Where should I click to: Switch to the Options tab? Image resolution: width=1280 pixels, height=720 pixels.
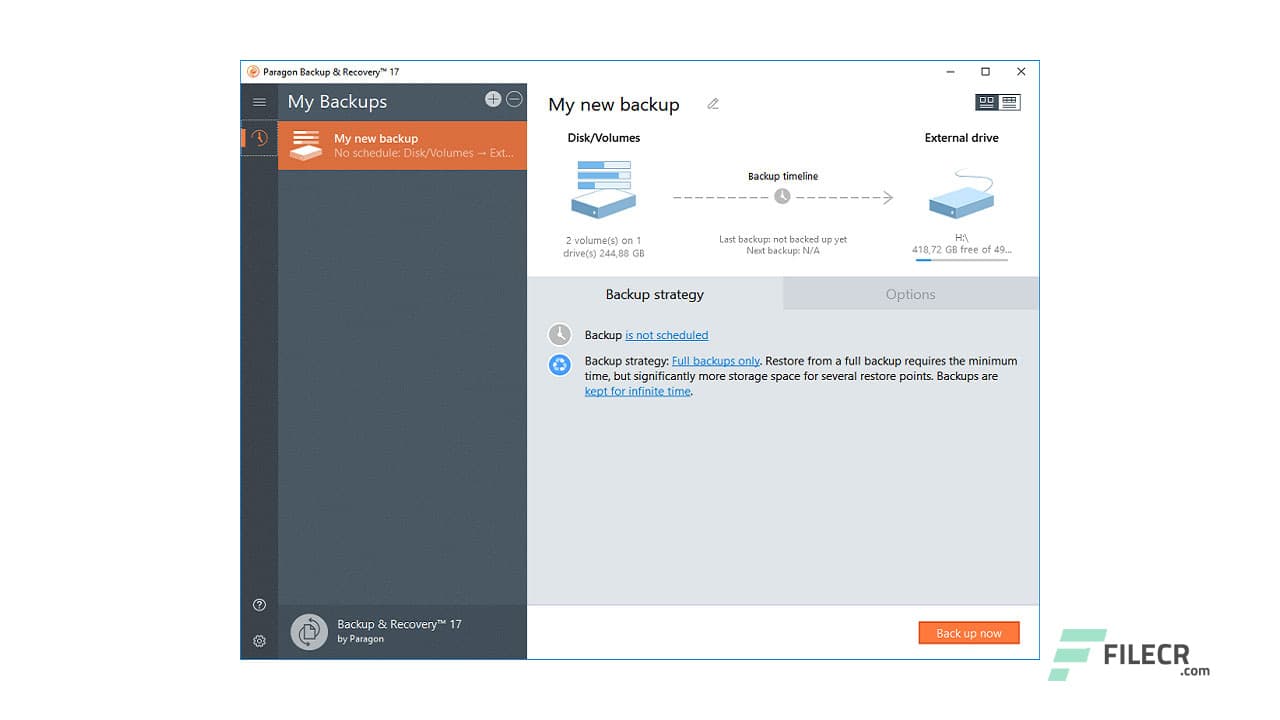click(910, 294)
